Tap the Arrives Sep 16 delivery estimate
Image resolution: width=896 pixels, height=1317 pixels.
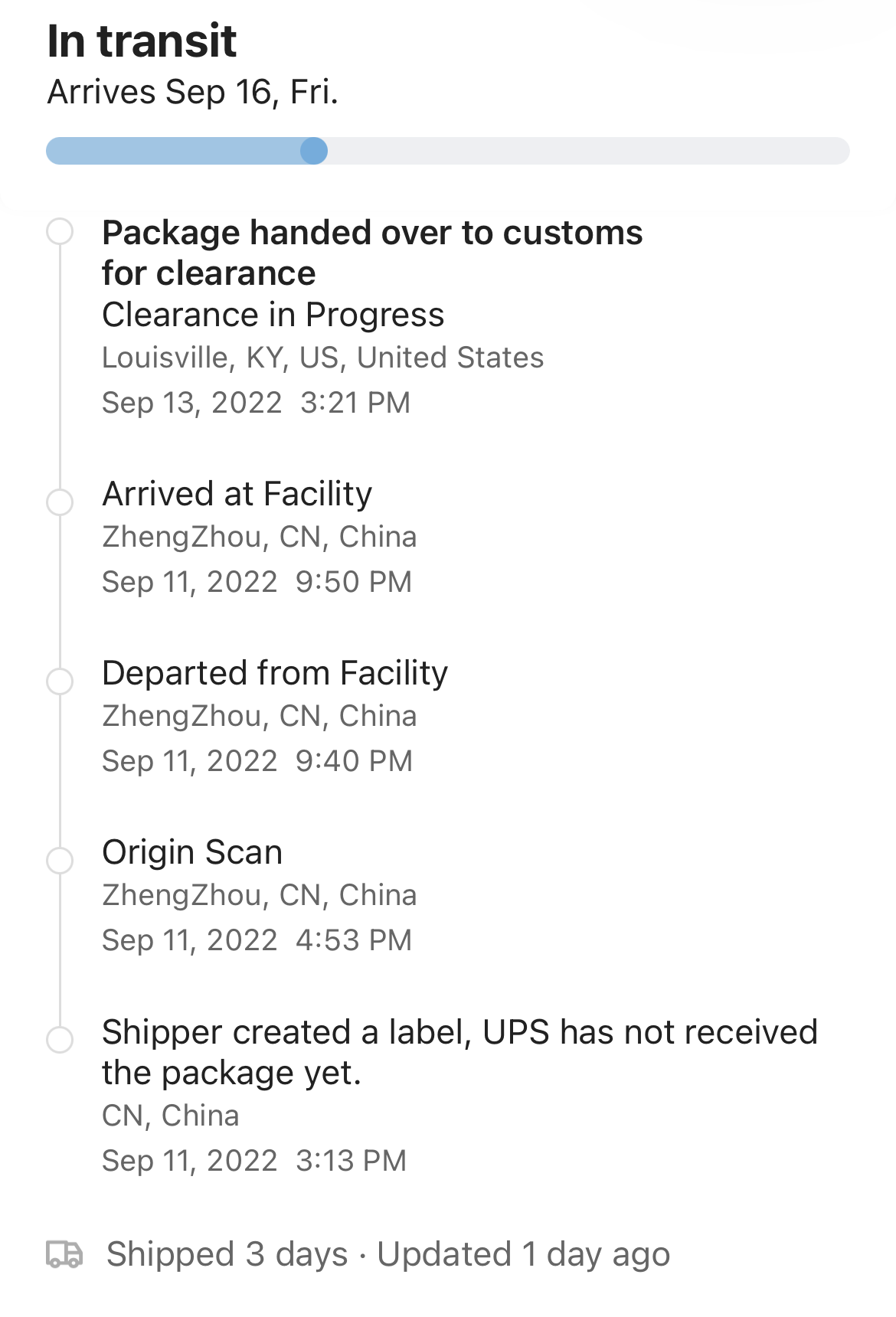[x=192, y=92]
